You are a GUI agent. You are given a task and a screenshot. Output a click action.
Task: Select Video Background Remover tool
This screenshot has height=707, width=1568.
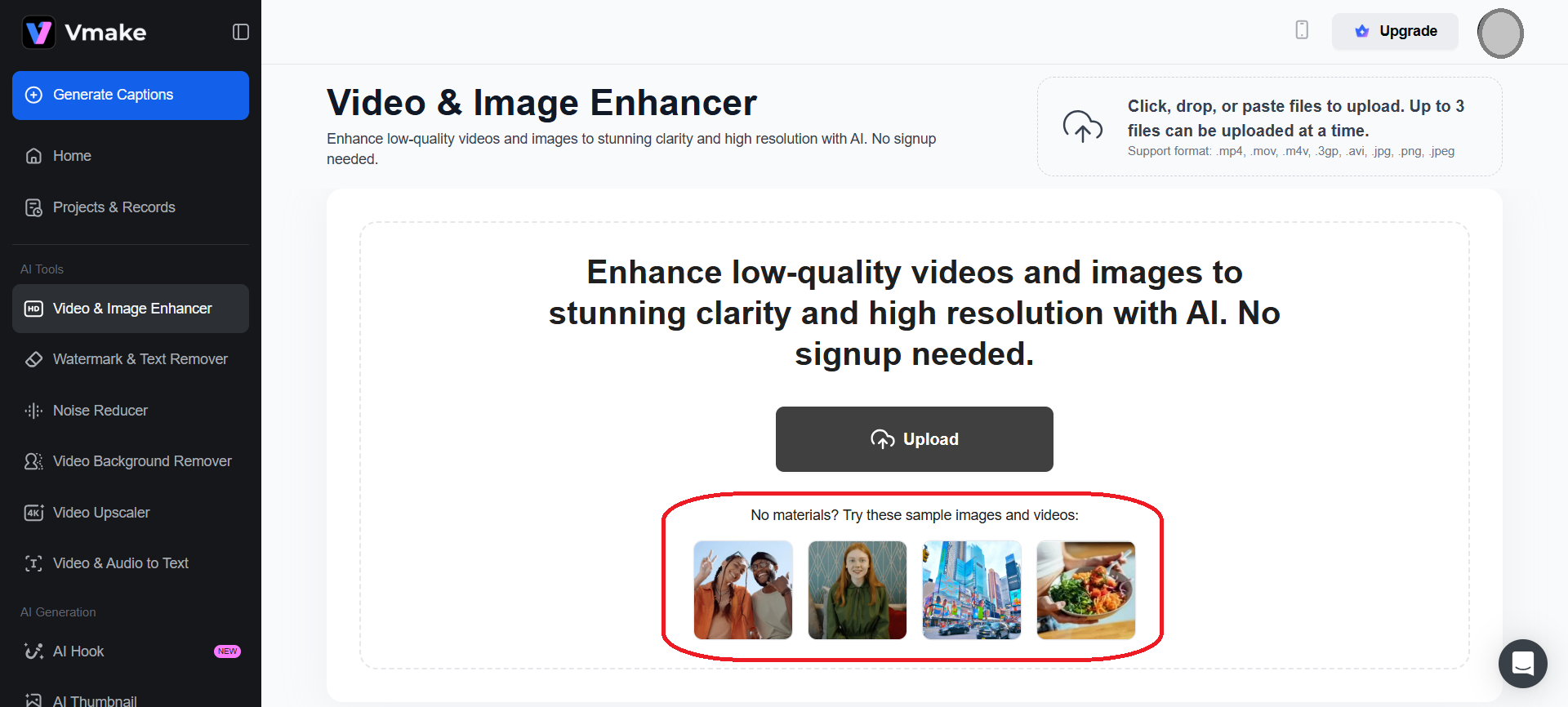pos(142,461)
